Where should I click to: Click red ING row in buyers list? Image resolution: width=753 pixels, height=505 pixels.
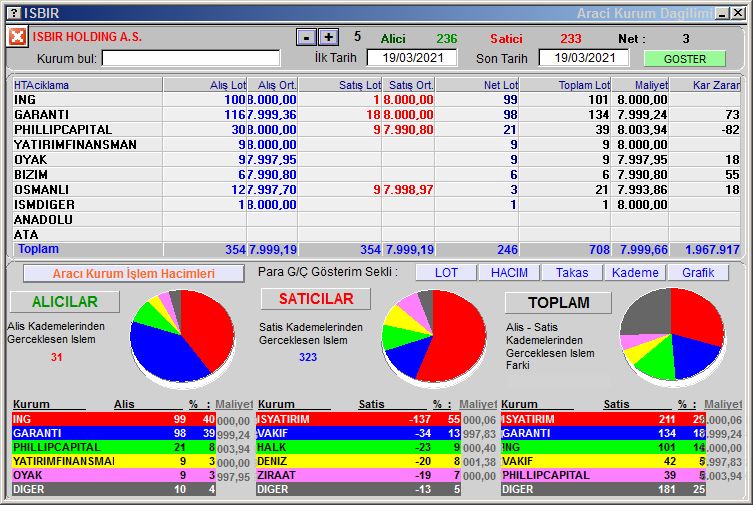tap(114, 419)
